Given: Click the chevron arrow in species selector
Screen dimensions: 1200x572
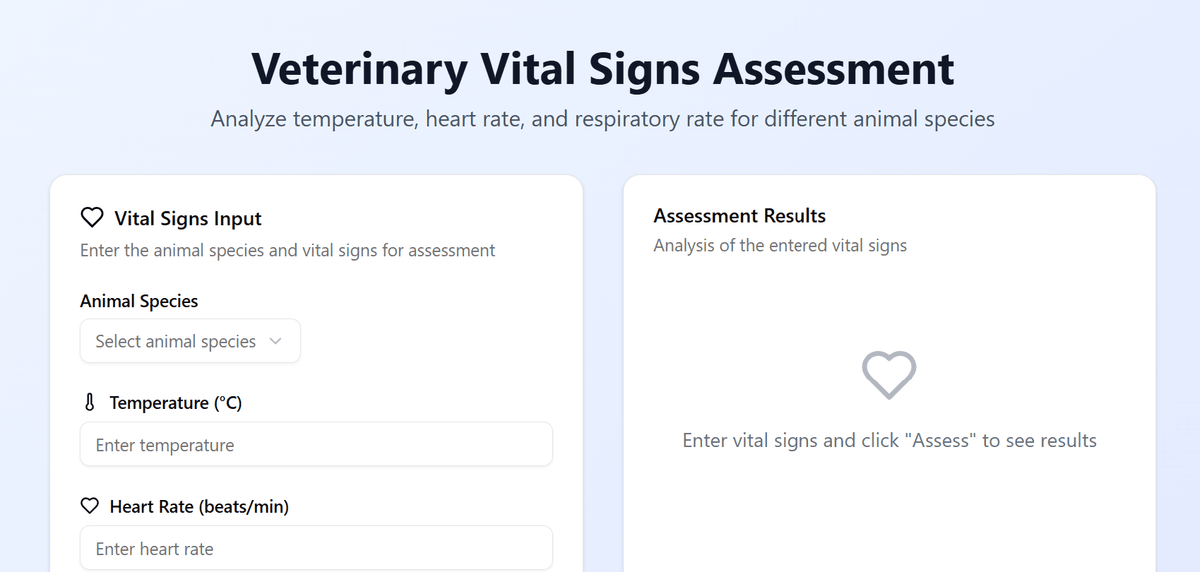Looking at the screenshot, I should 276,342.
